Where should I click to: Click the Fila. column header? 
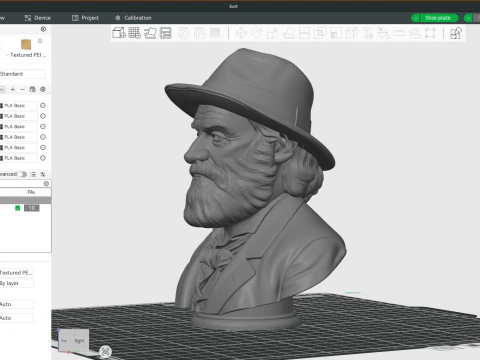(x=32, y=192)
